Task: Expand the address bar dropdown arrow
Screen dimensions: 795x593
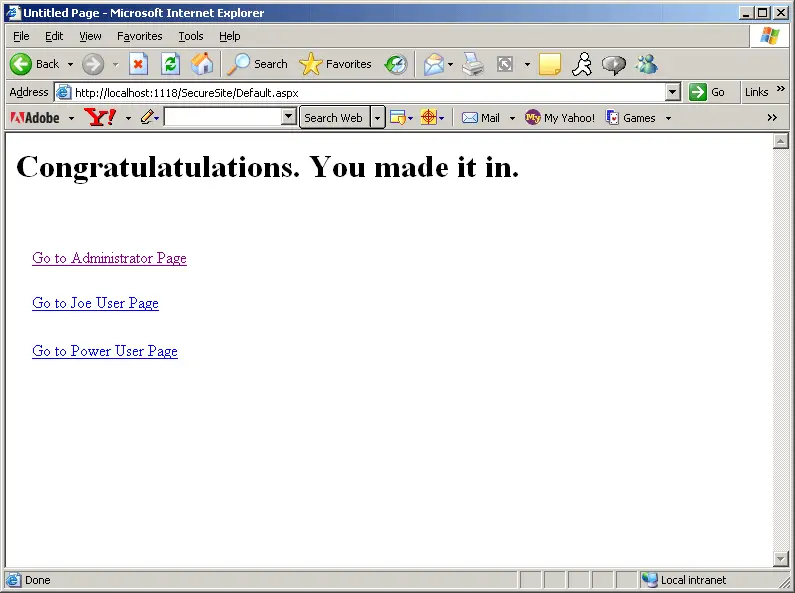Action: (672, 92)
